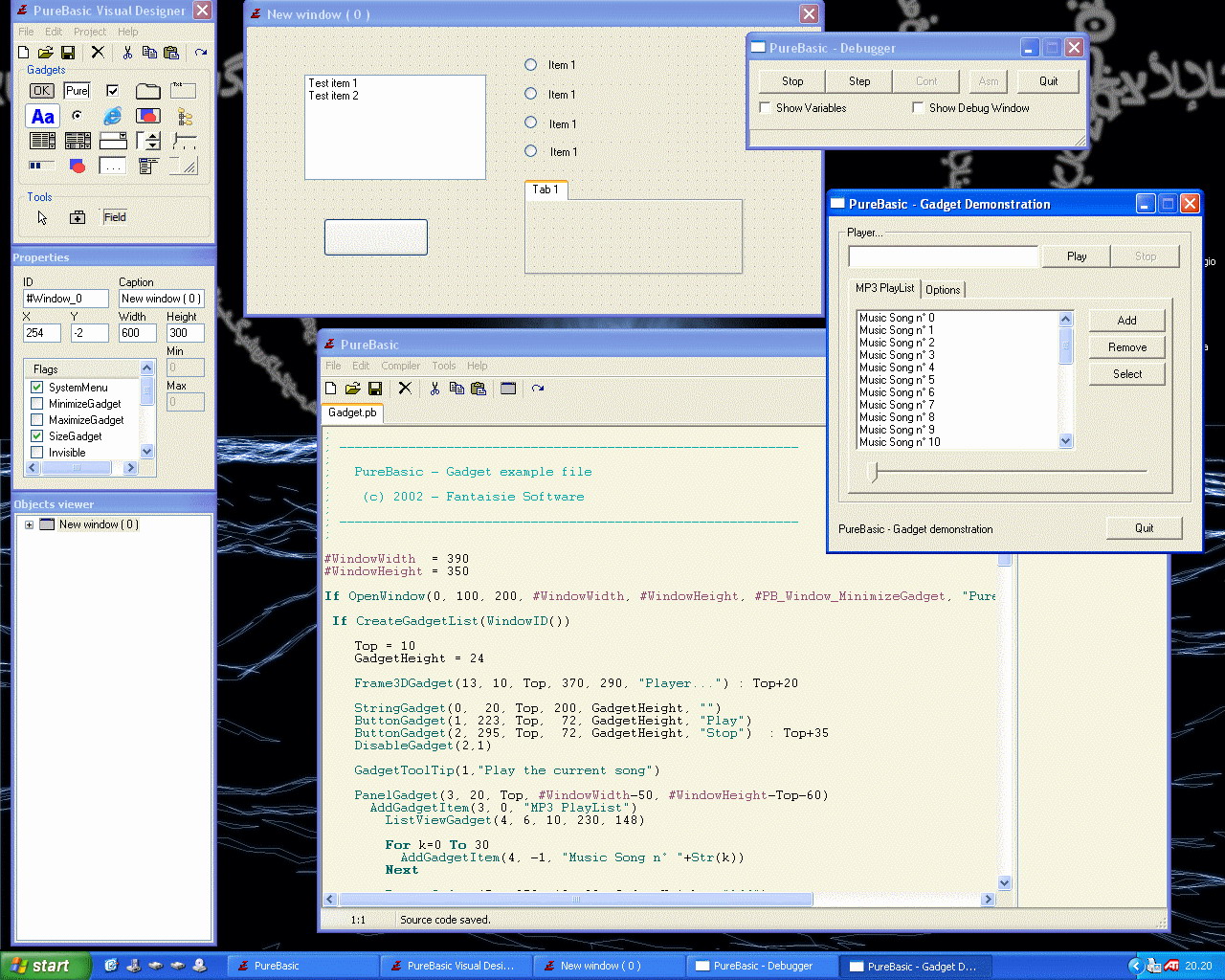Click playlist scroll down arrow in Gadget Demonstration

pos(1066,441)
